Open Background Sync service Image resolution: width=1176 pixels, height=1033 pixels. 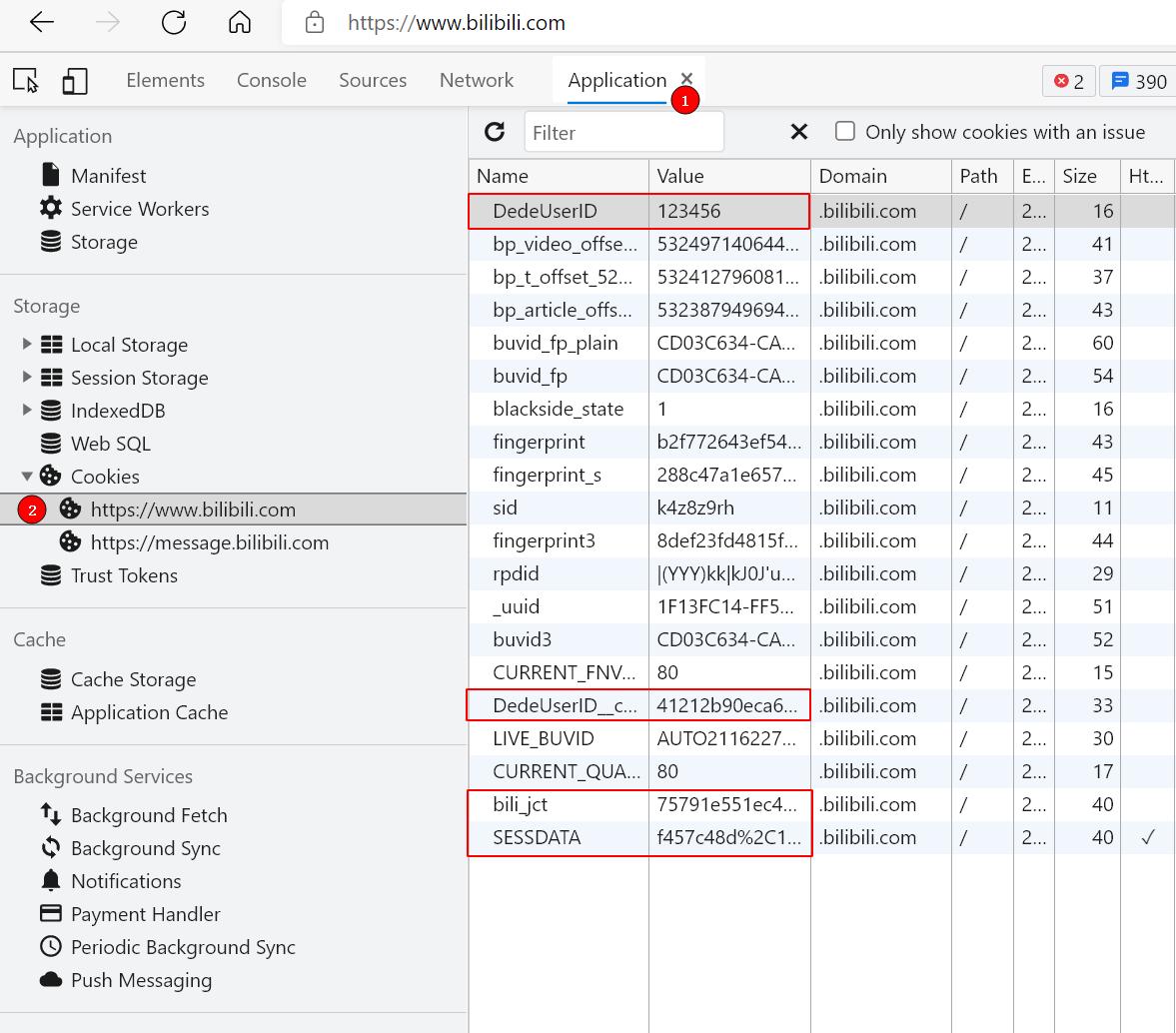pyautogui.click(x=146, y=848)
